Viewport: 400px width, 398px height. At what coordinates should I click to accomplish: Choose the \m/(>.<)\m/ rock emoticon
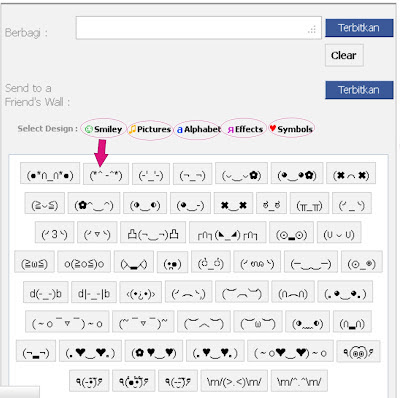[234, 380]
